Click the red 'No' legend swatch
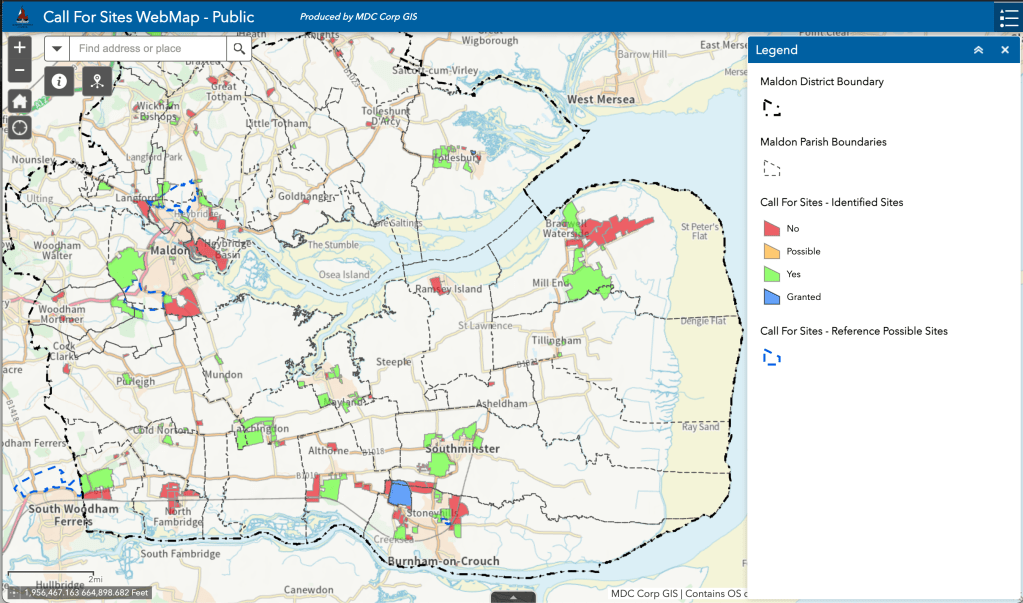The image size is (1023, 603). click(771, 228)
